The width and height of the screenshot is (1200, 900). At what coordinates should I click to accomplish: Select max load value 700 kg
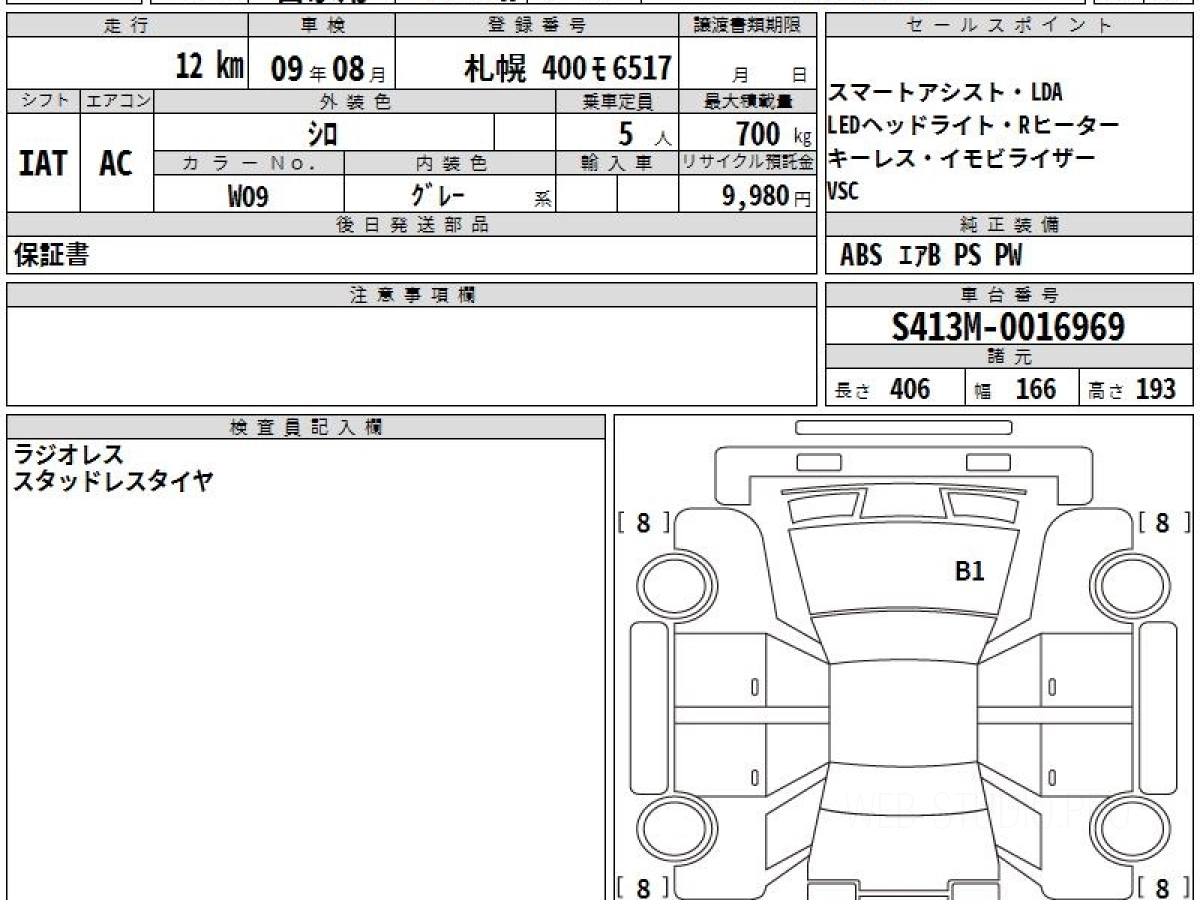pos(772,133)
